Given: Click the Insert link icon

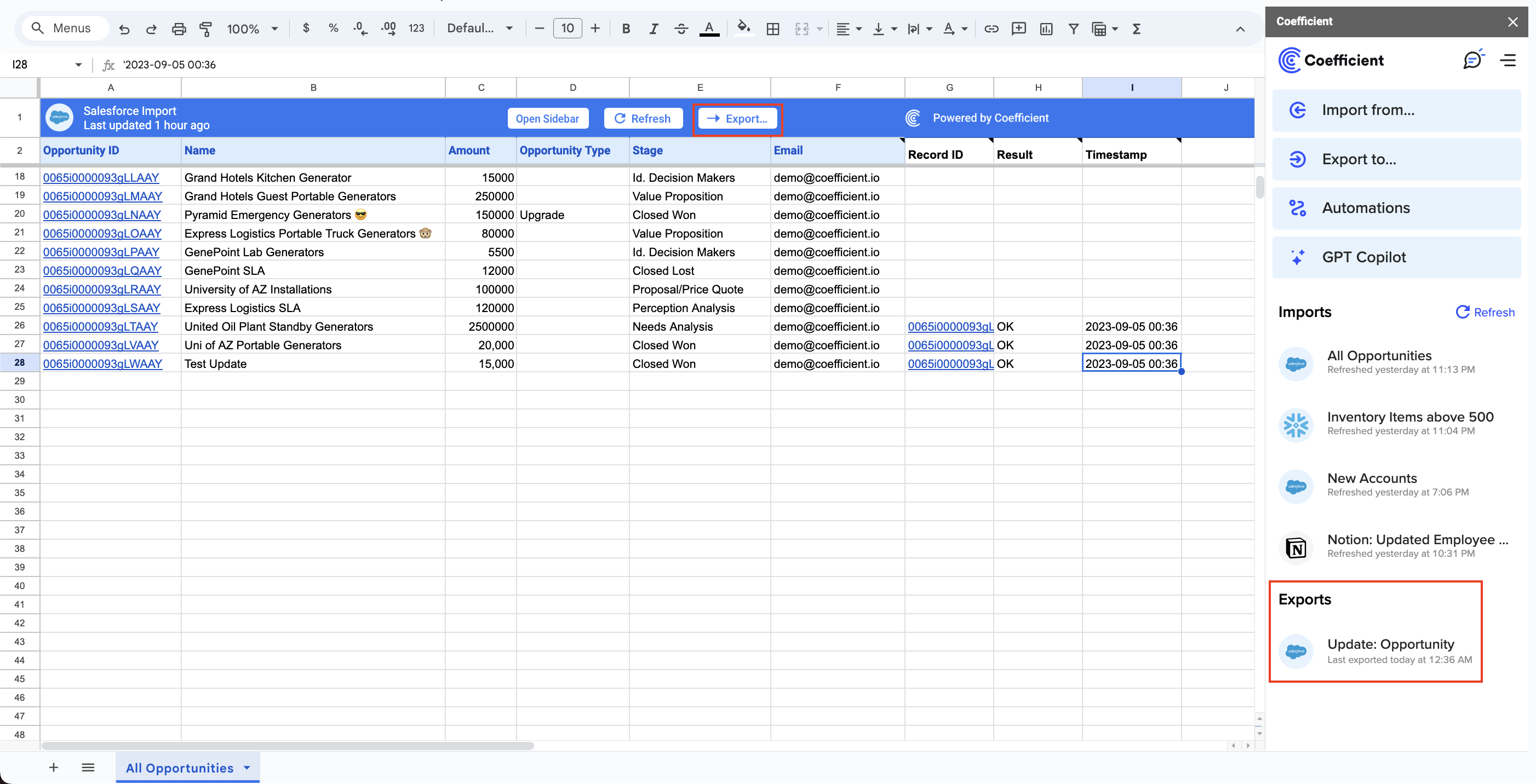Looking at the screenshot, I should click(x=991, y=28).
